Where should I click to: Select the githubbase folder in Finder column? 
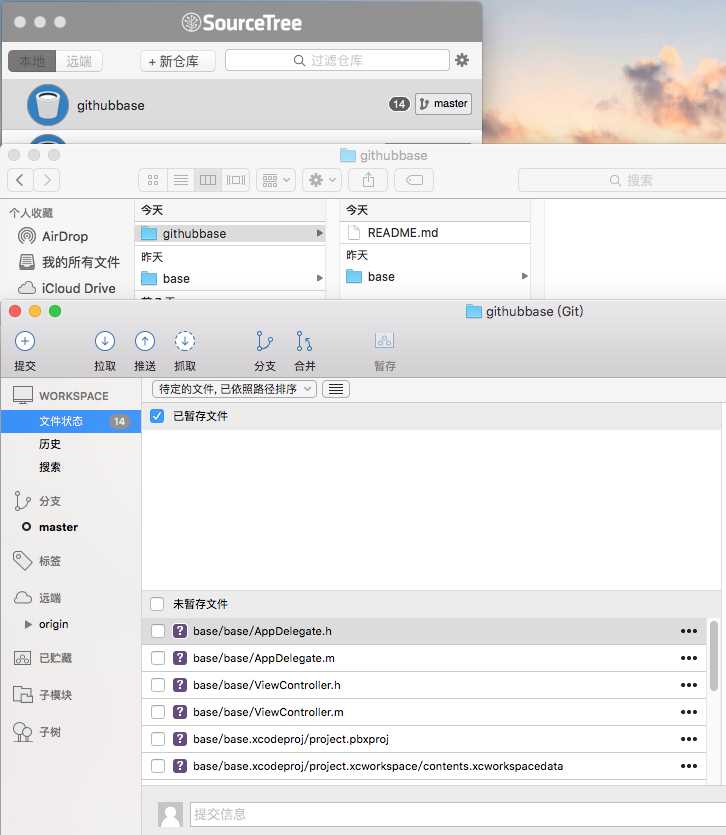[230, 233]
